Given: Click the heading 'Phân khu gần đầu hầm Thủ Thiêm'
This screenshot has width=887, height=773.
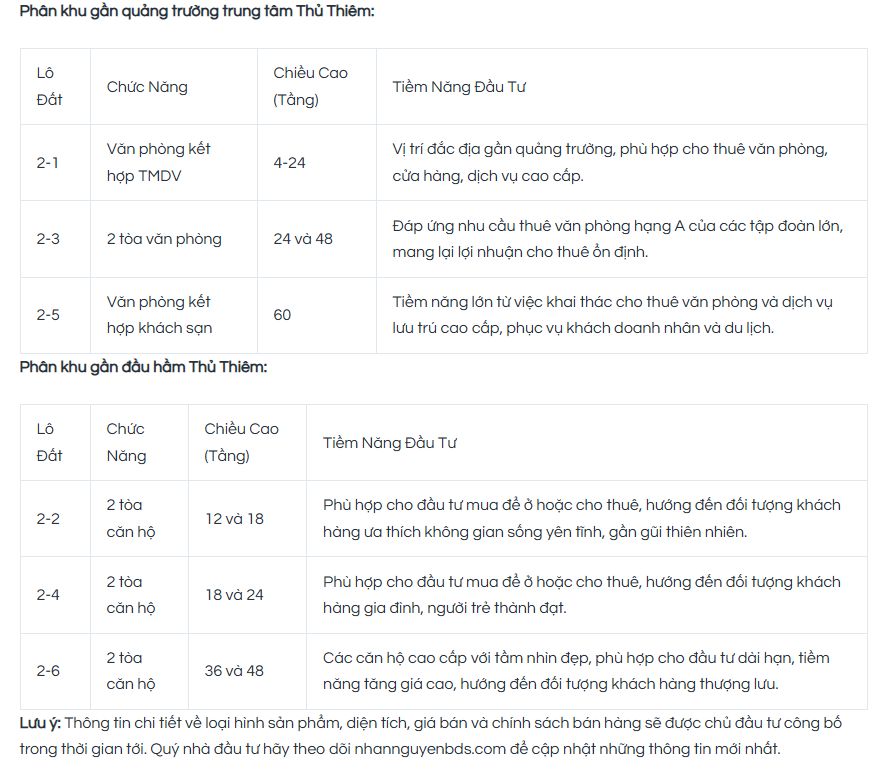Looking at the screenshot, I should [143, 367].
